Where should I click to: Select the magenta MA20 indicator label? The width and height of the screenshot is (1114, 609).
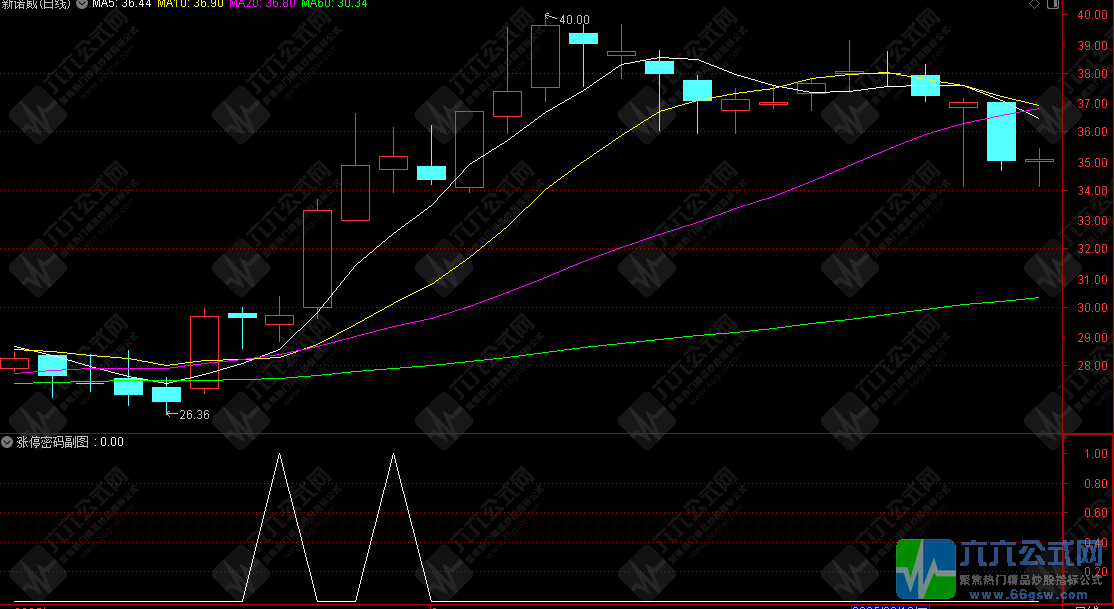262,5
